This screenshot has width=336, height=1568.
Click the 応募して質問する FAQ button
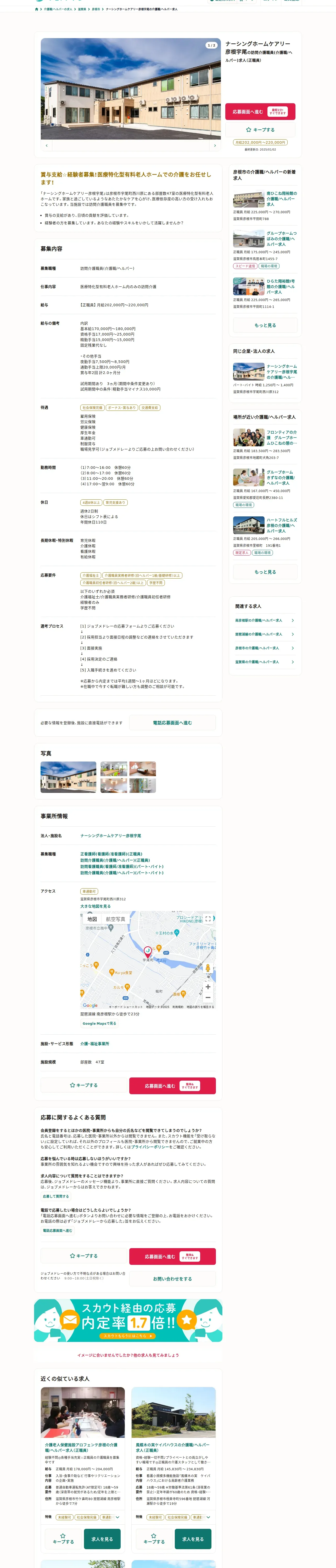(56, 1196)
